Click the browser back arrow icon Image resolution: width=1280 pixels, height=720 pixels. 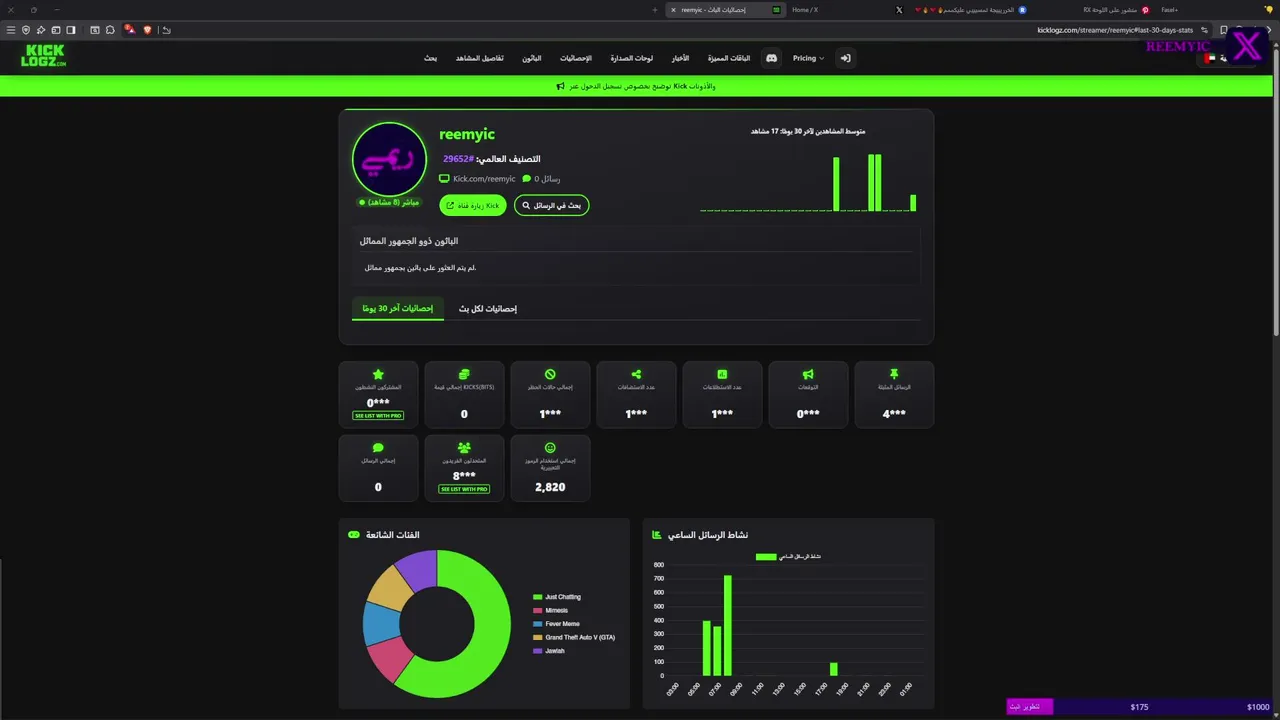point(166,30)
